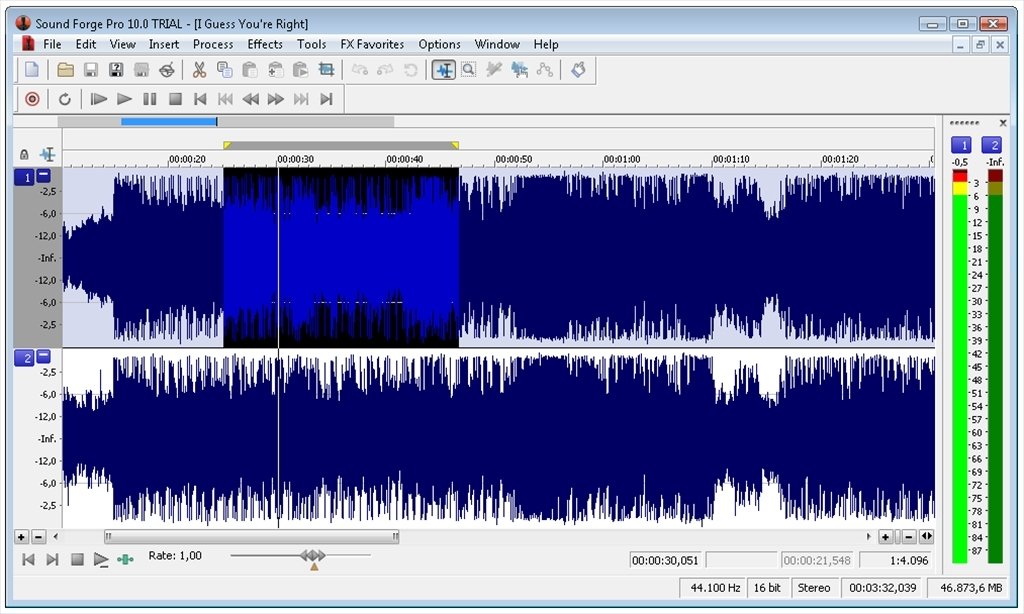The image size is (1024, 614).
Task: Close the channel meters panel
Action: (1003, 123)
